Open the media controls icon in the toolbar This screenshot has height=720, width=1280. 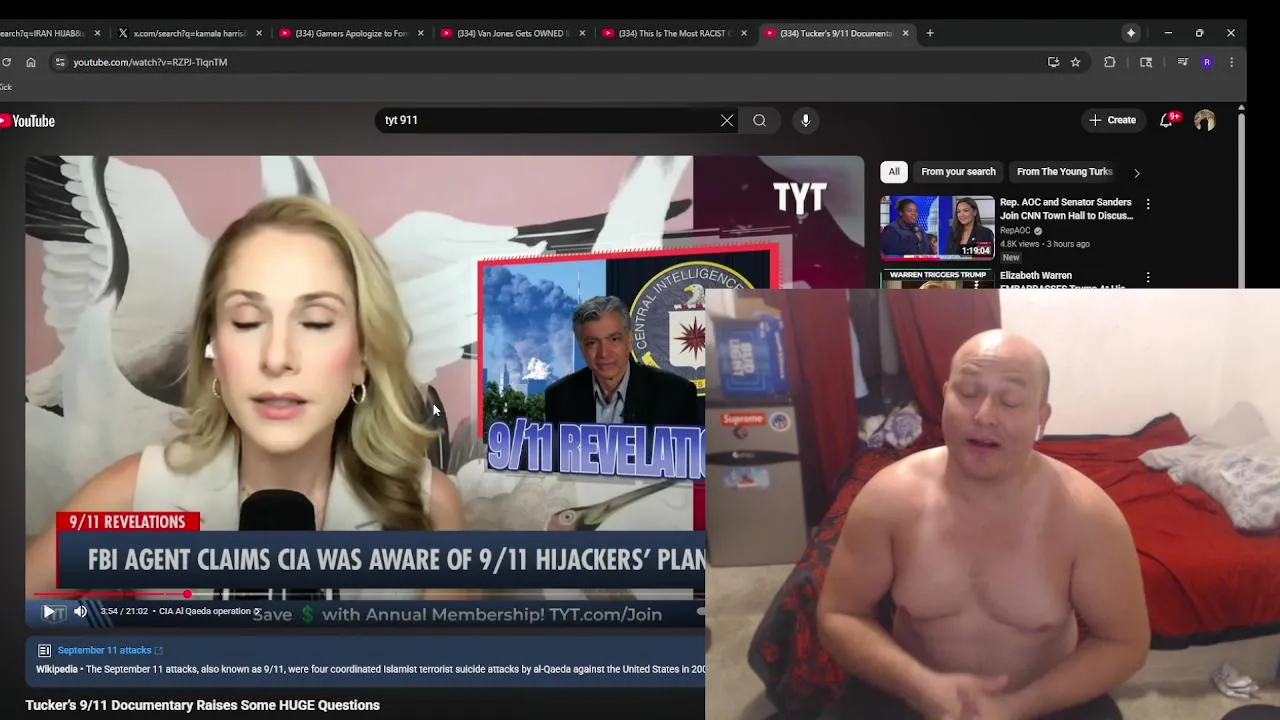1183,62
